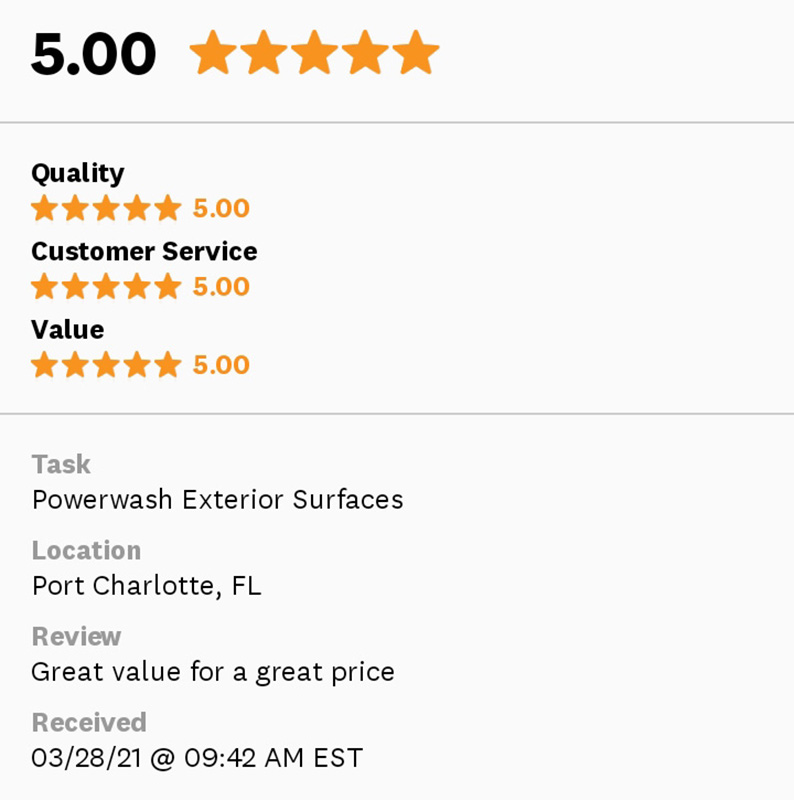Image resolution: width=794 pixels, height=800 pixels.
Task: Click the first star under Quality
Action: (x=44, y=208)
